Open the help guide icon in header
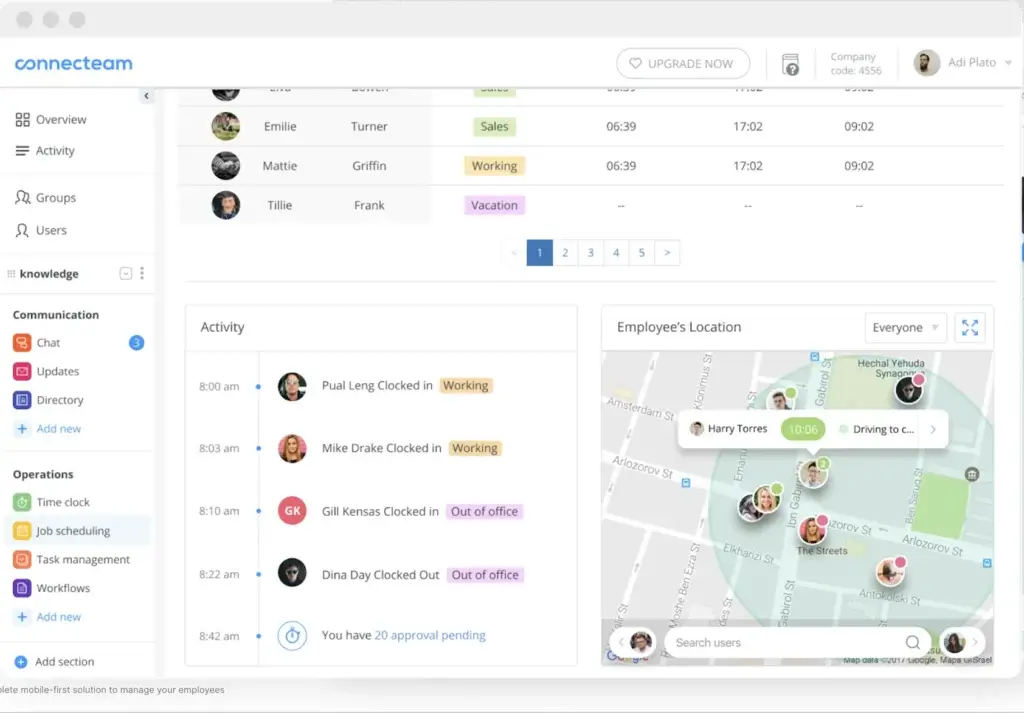Image resolution: width=1024 pixels, height=713 pixels. (790, 64)
